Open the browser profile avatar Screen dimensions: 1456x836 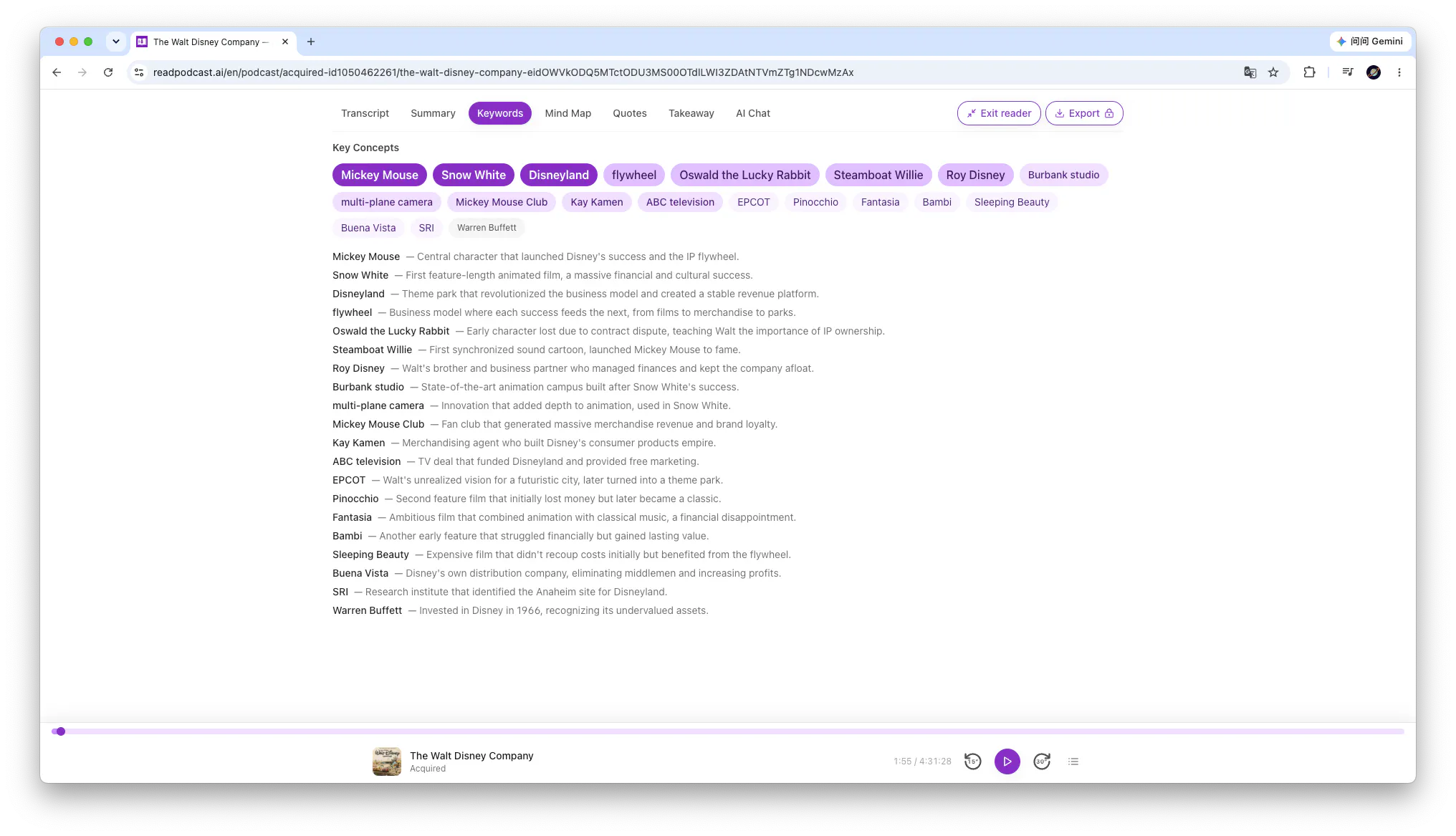point(1374,72)
